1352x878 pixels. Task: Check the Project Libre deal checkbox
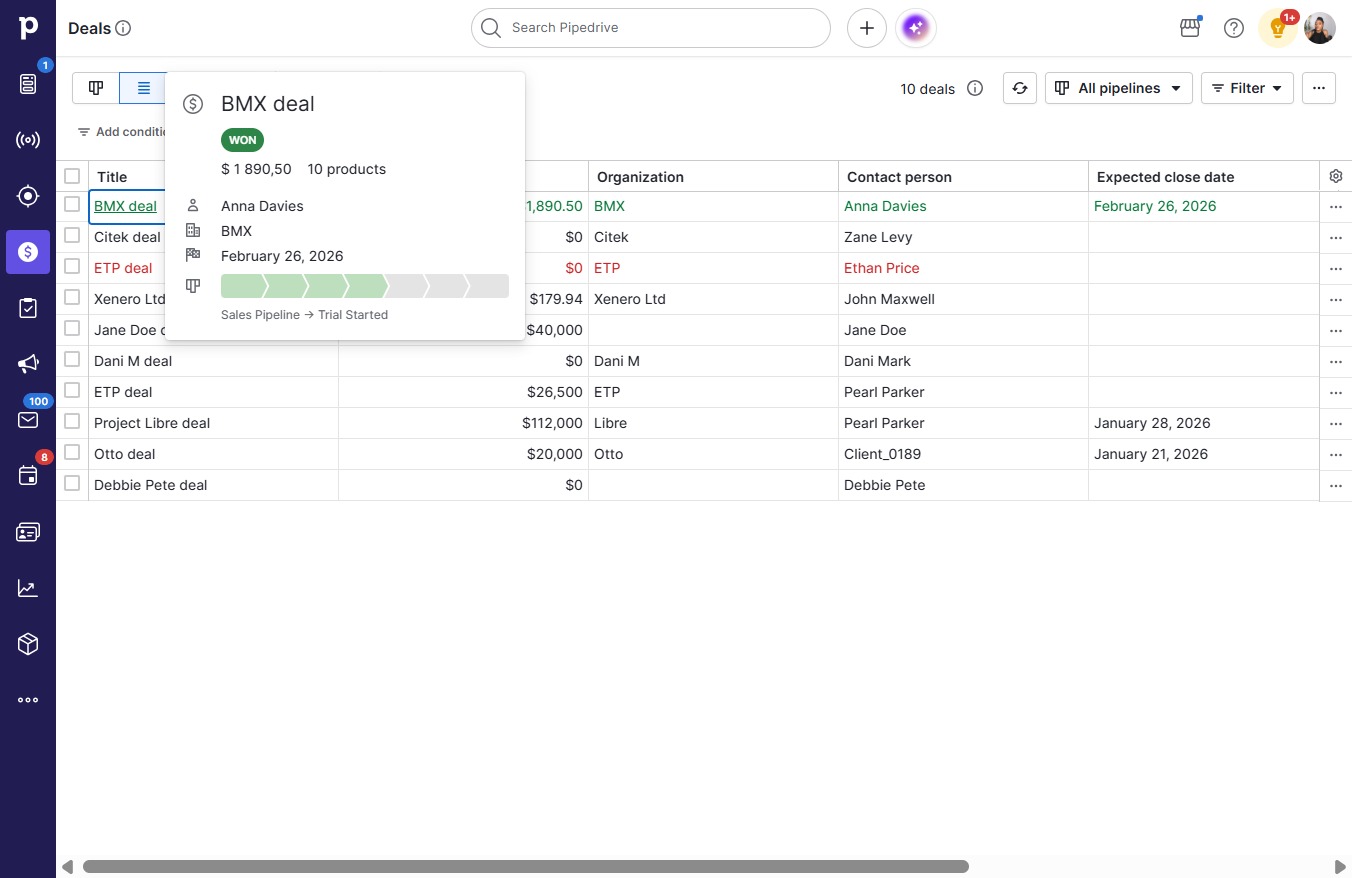click(72, 421)
